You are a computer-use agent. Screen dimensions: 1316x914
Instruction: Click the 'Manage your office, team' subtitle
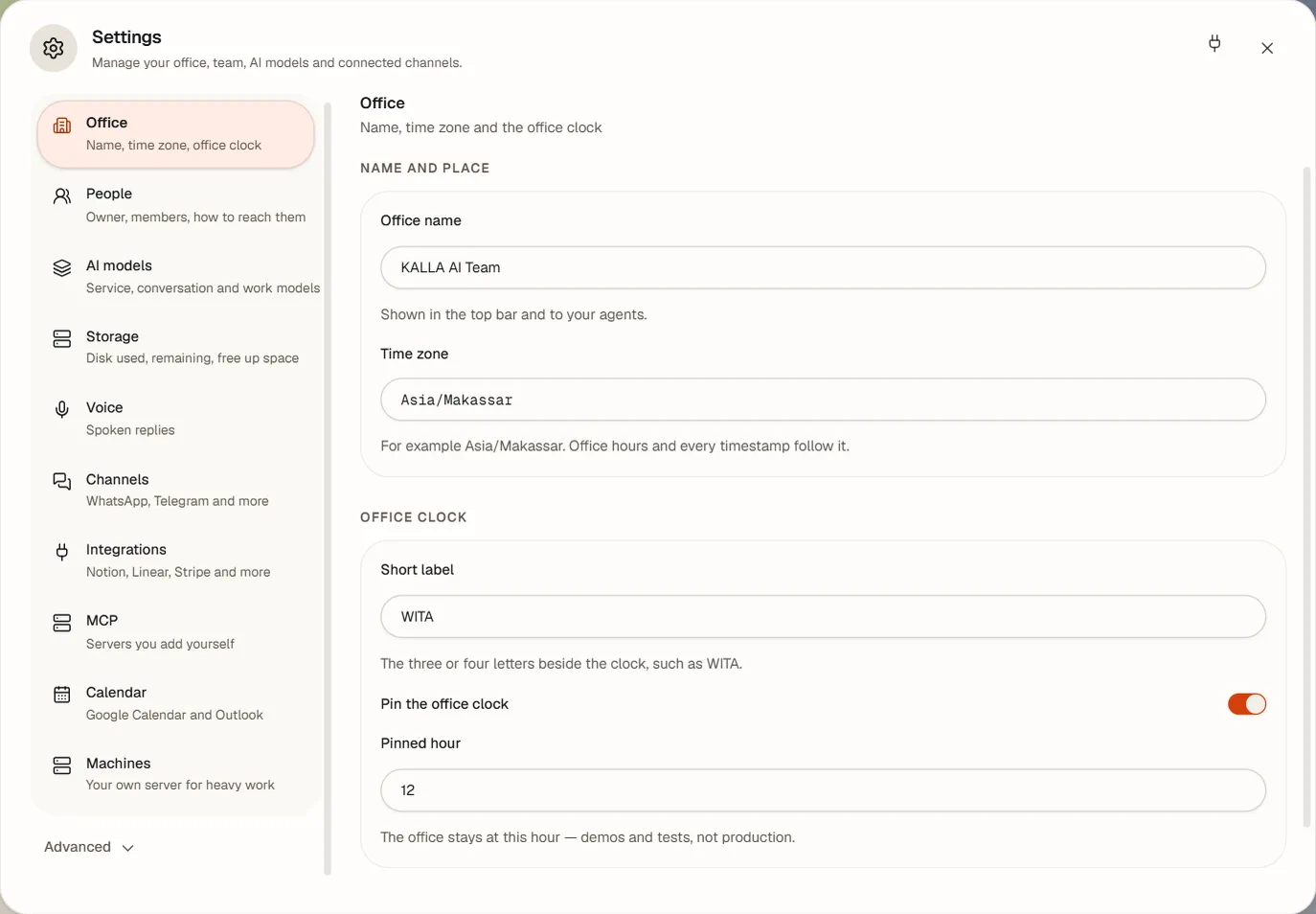[x=277, y=63]
